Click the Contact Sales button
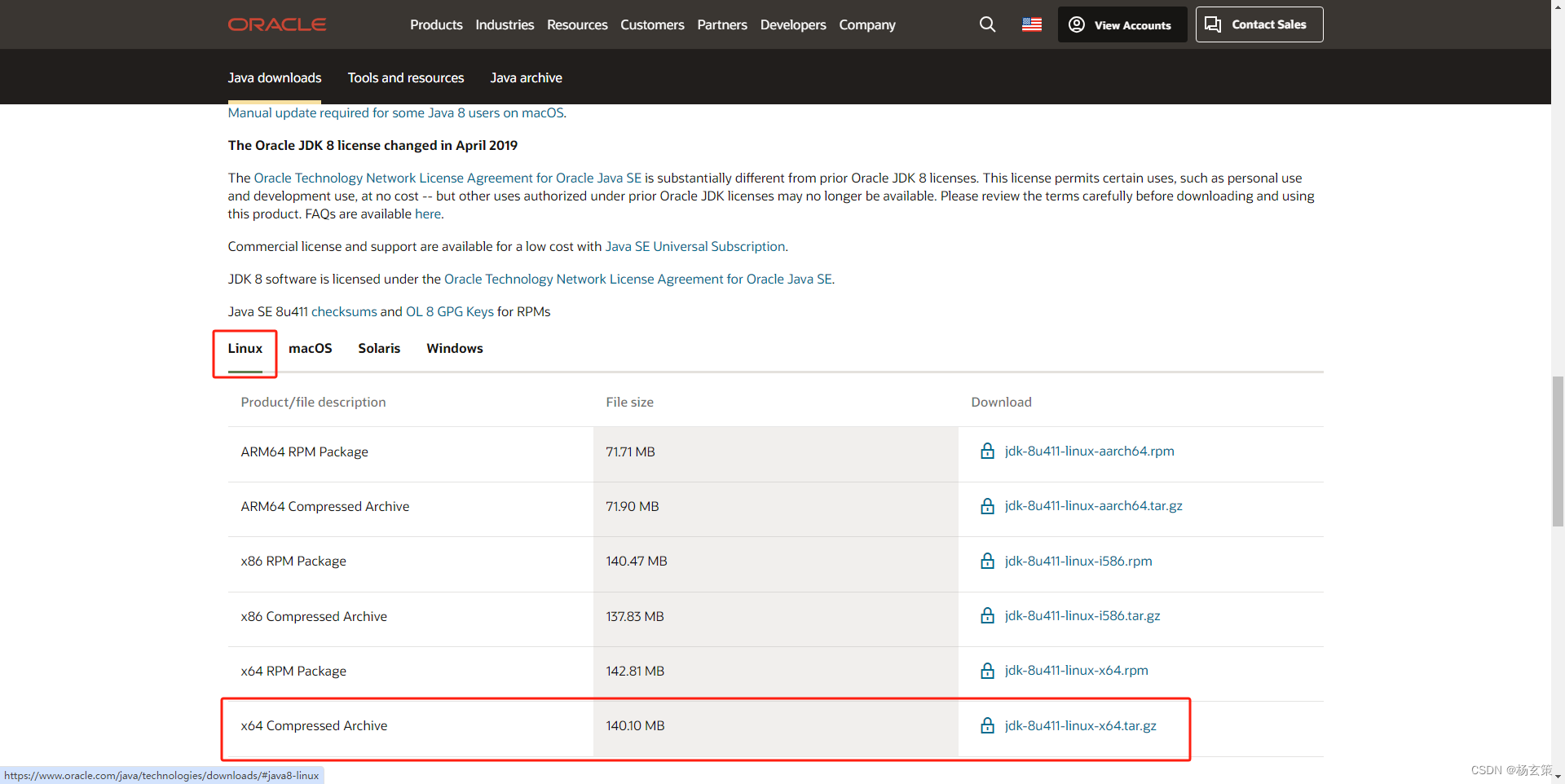The image size is (1565, 784). coord(1259,24)
